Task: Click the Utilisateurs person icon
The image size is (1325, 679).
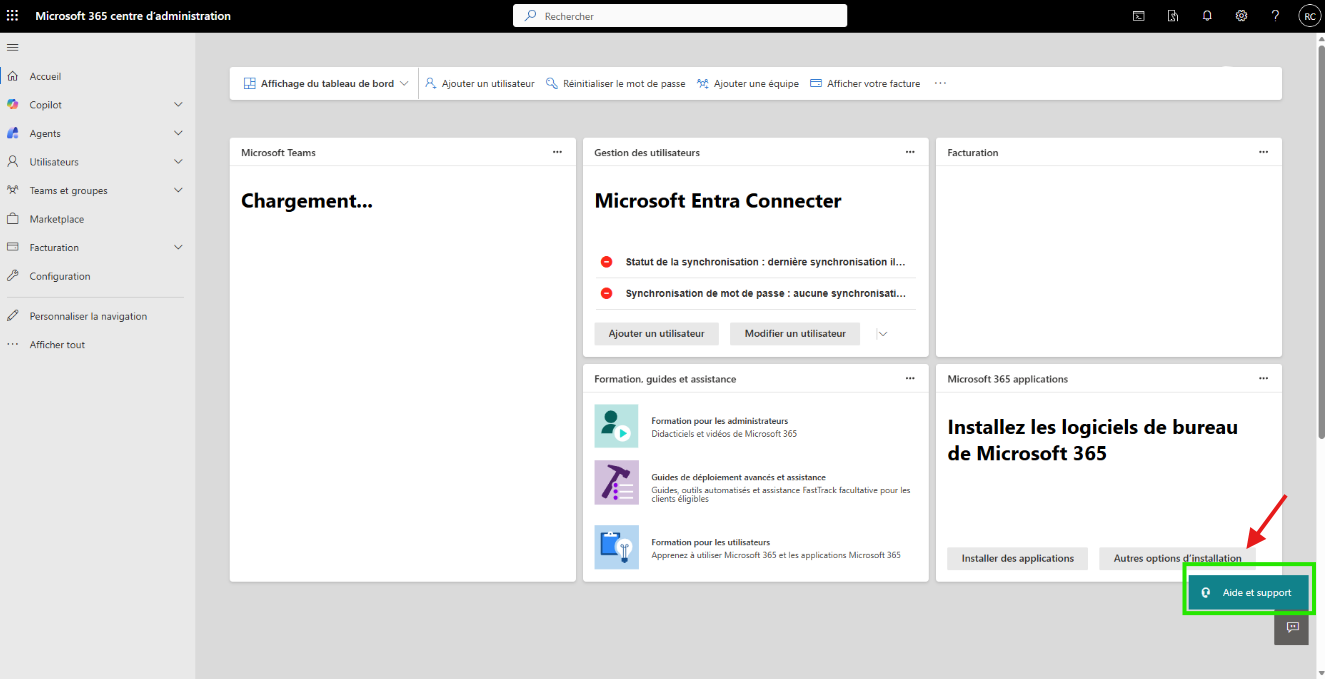Action: click(x=13, y=161)
